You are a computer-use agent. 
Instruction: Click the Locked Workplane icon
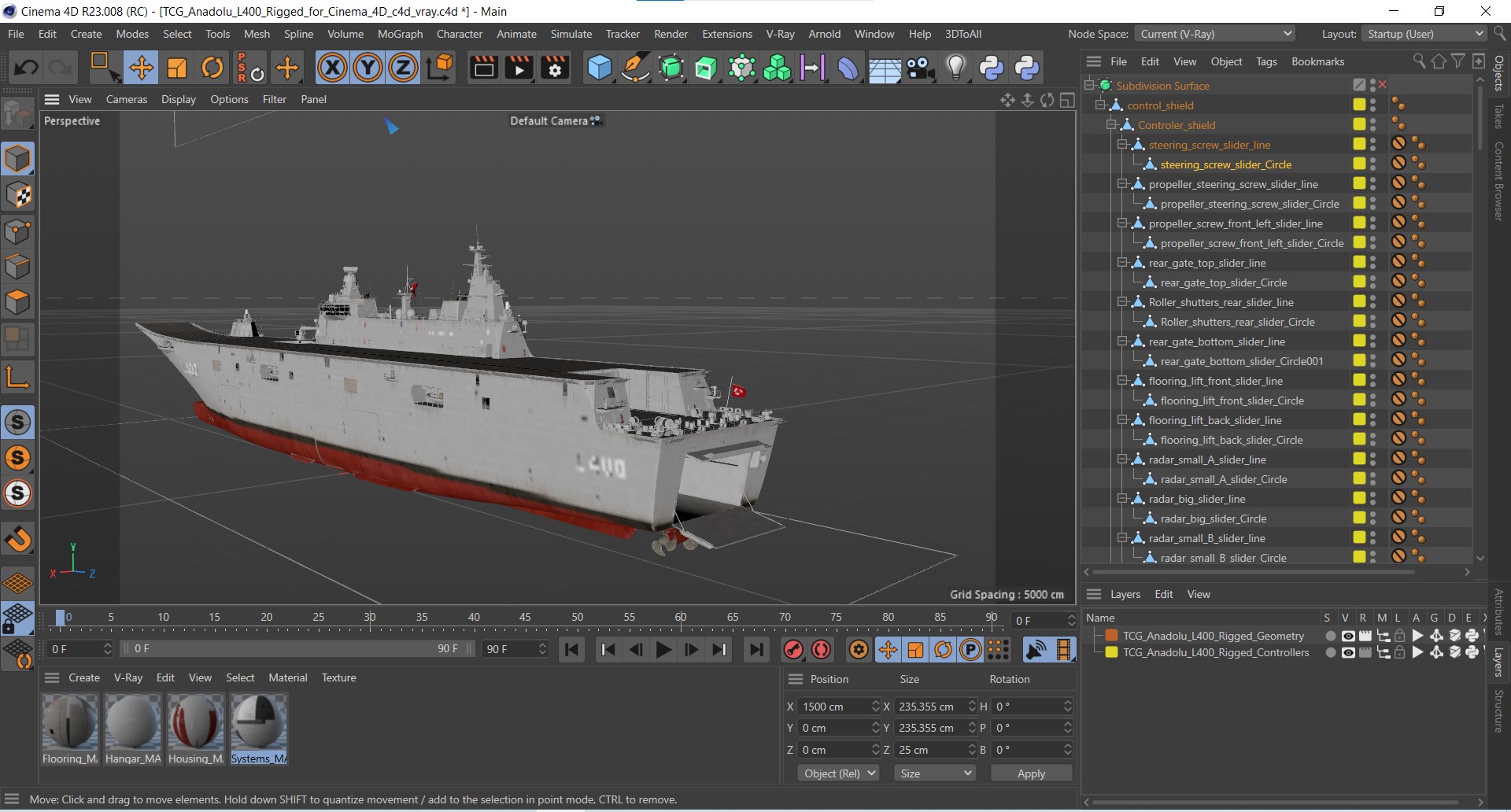pos(17,618)
